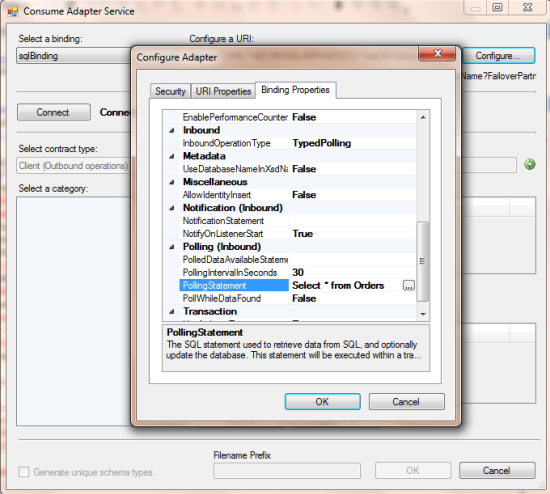Screen dimensions: 550x494
Task: Switch to the URI Properties tab
Action: click(x=223, y=92)
